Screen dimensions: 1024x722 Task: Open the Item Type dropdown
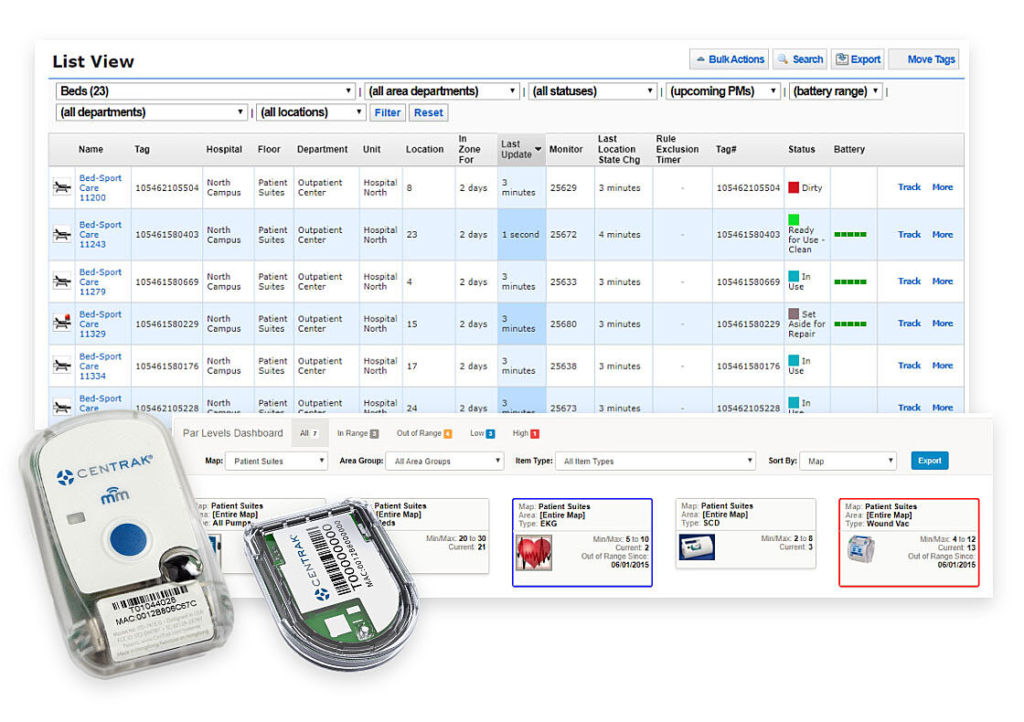tap(655, 460)
